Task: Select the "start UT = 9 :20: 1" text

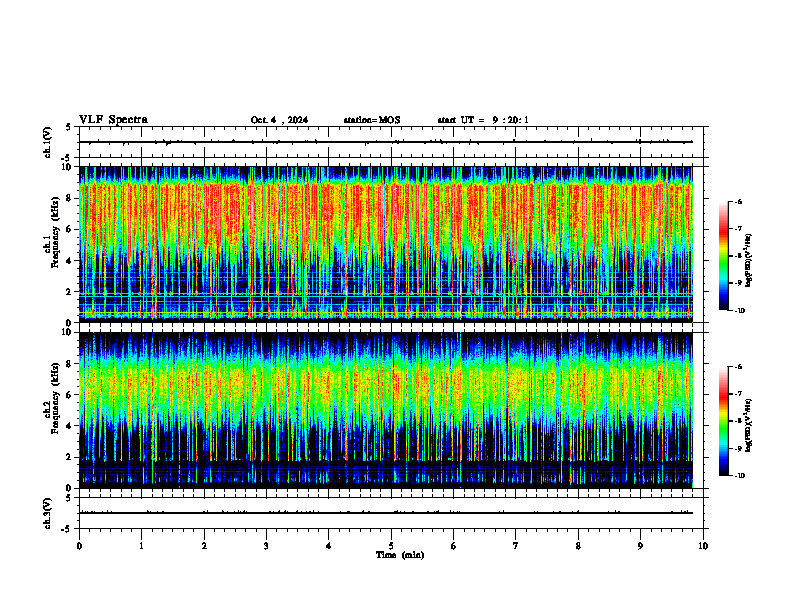Action: coord(483,120)
